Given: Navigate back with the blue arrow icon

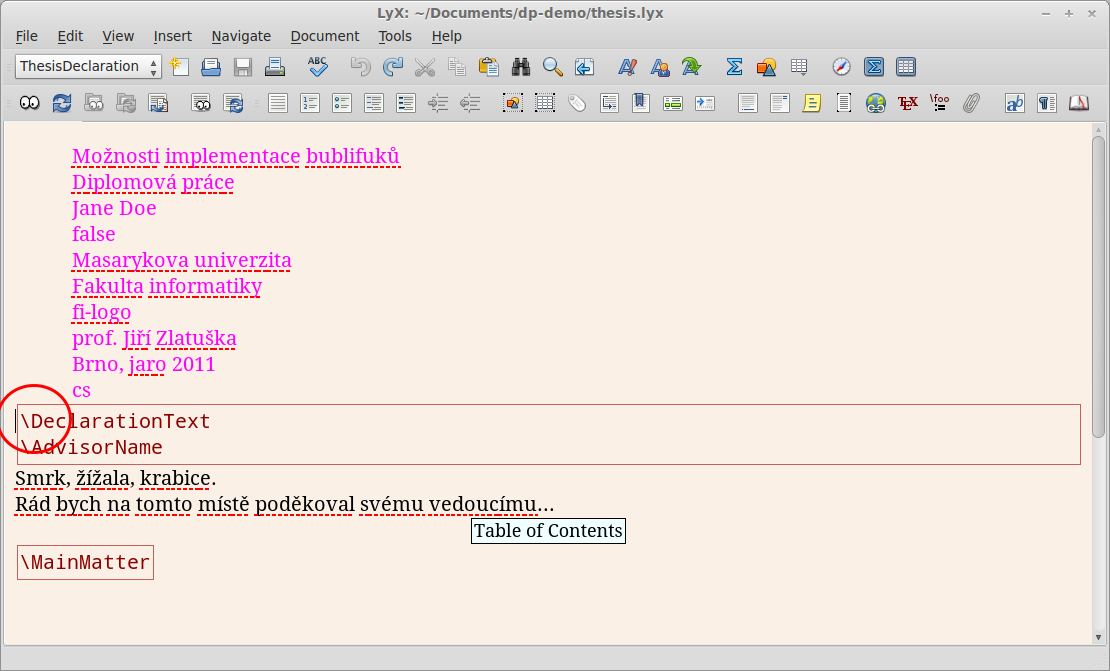Looking at the screenshot, I should 585,67.
